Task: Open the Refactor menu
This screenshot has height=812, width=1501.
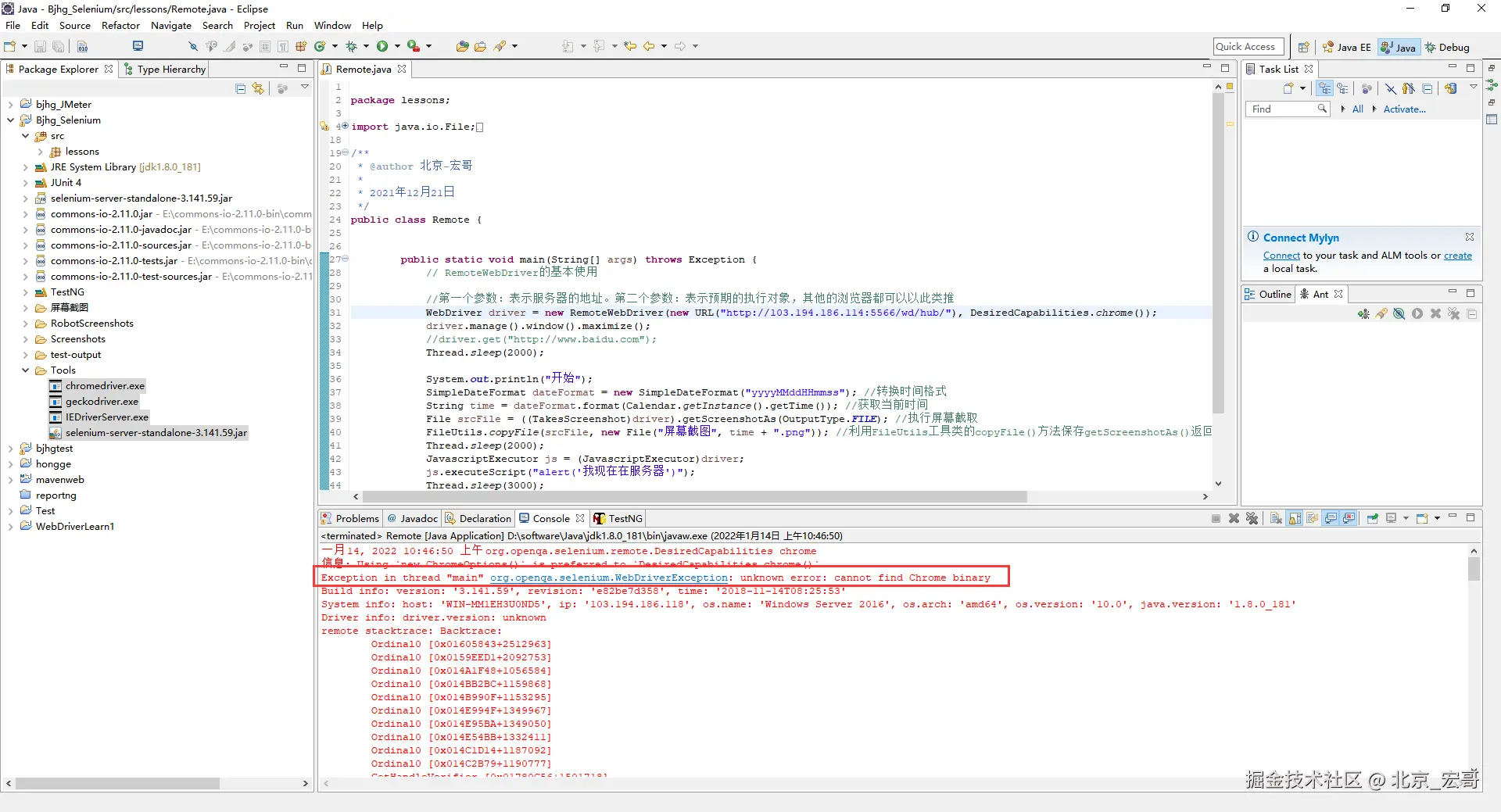Action: tap(120, 26)
